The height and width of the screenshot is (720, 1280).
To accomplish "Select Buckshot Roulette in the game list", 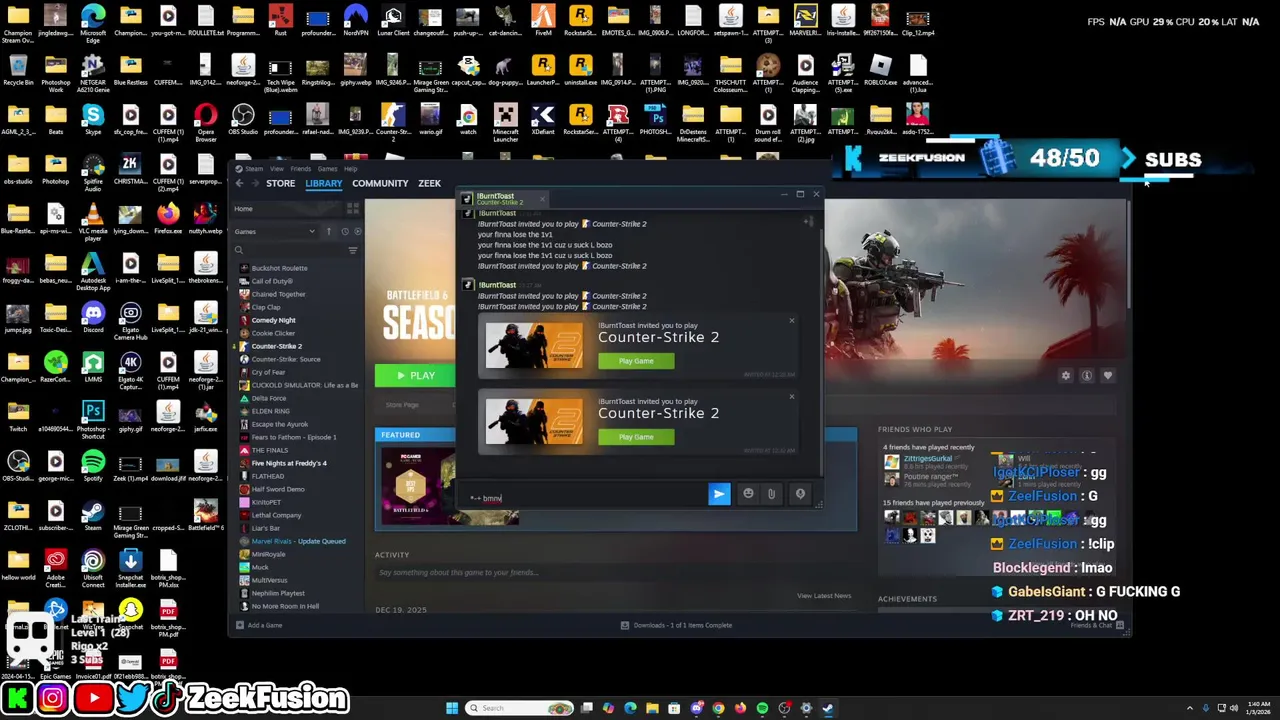I will (279, 268).
